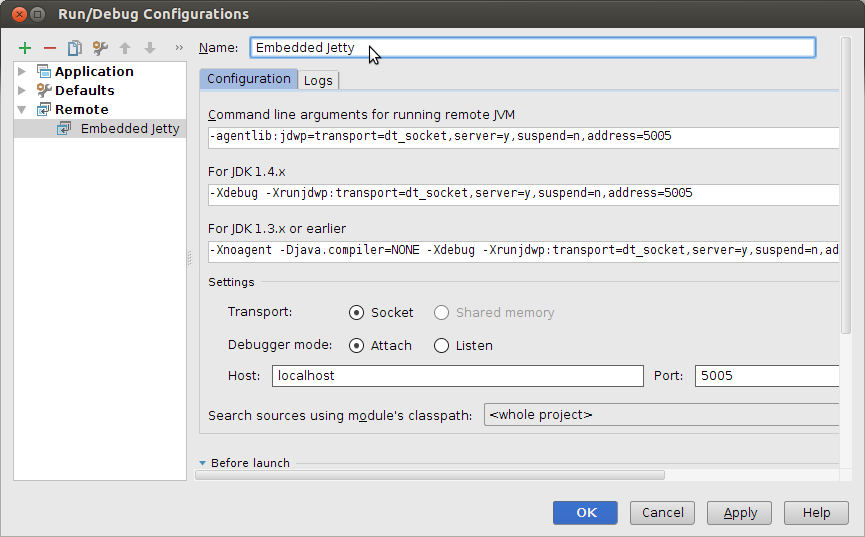The height and width of the screenshot is (537, 865).
Task: Focus the Name input field
Action: coord(532,47)
